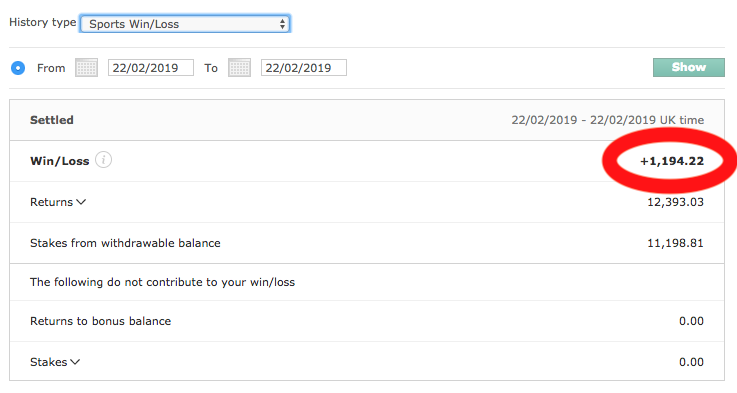Click the From date input field

(x=151, y=68)
